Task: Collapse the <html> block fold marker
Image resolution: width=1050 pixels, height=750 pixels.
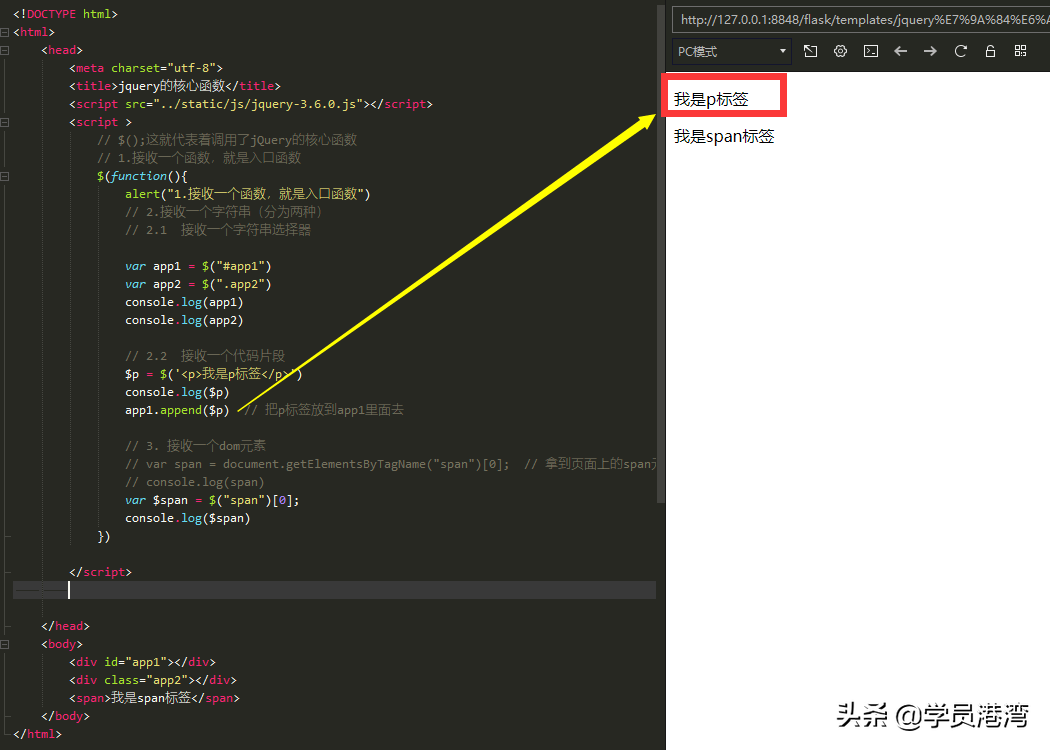Action: [x=5, y=32]
